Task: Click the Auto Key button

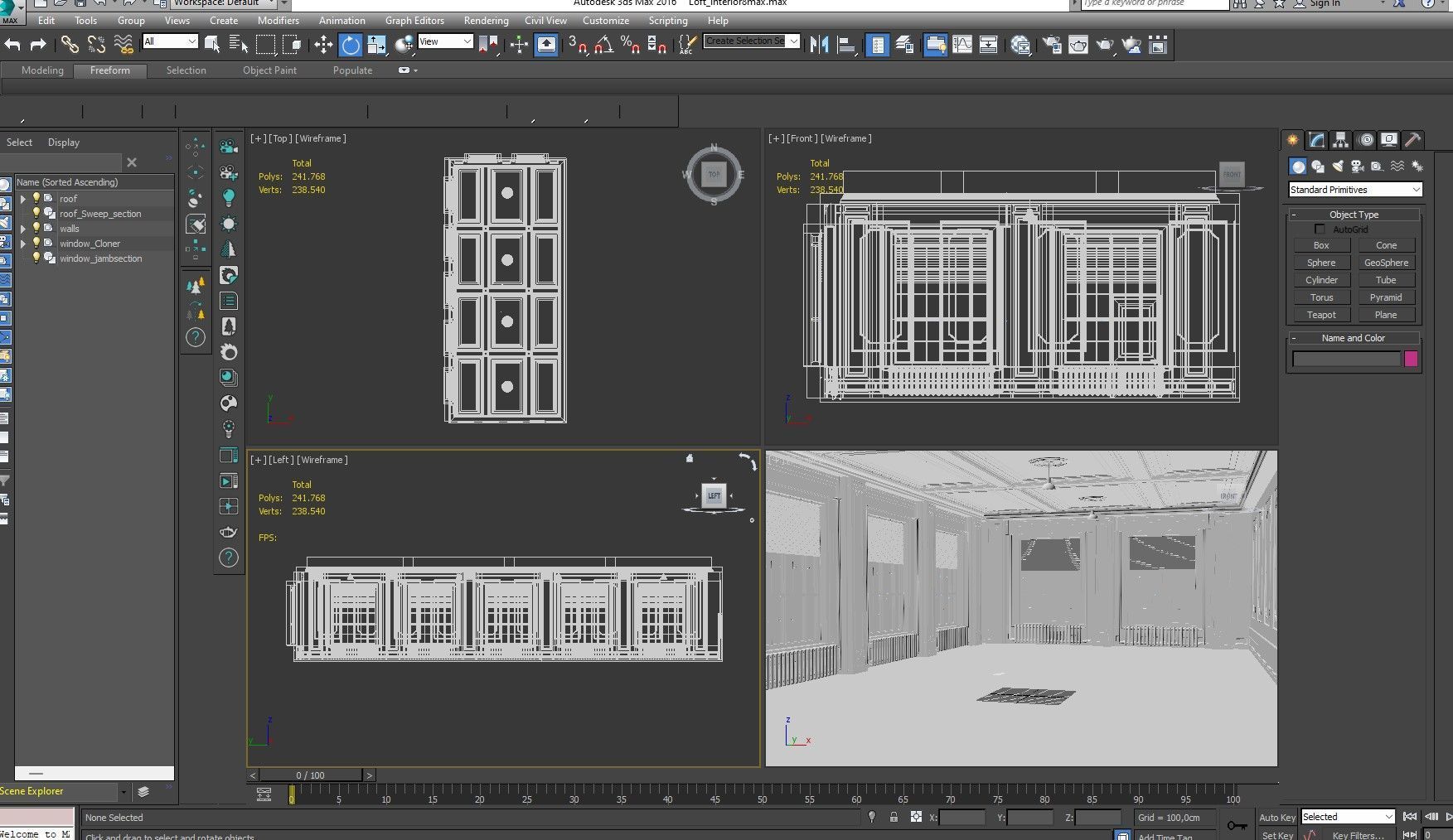Action: tap(1276, 818)
